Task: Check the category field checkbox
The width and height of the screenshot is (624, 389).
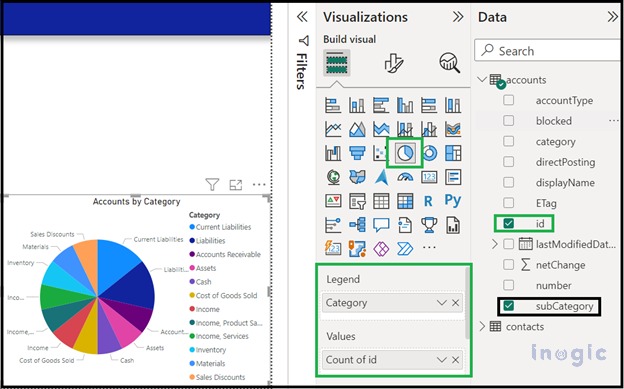Action: coord(508,141)
